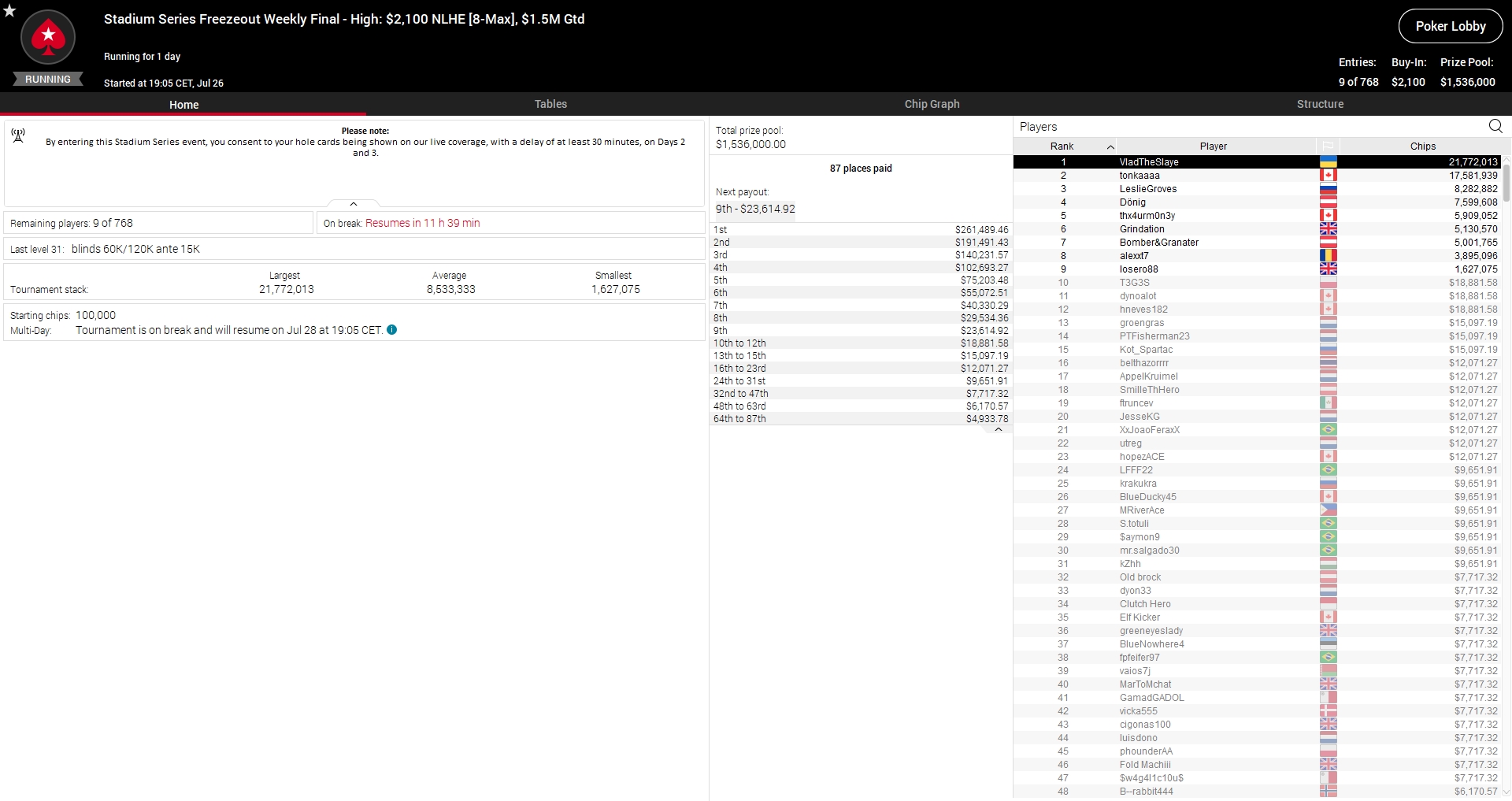Select greeneyeslady player name
Screen dimensions: 1512x801
(x=1151, y=630)
